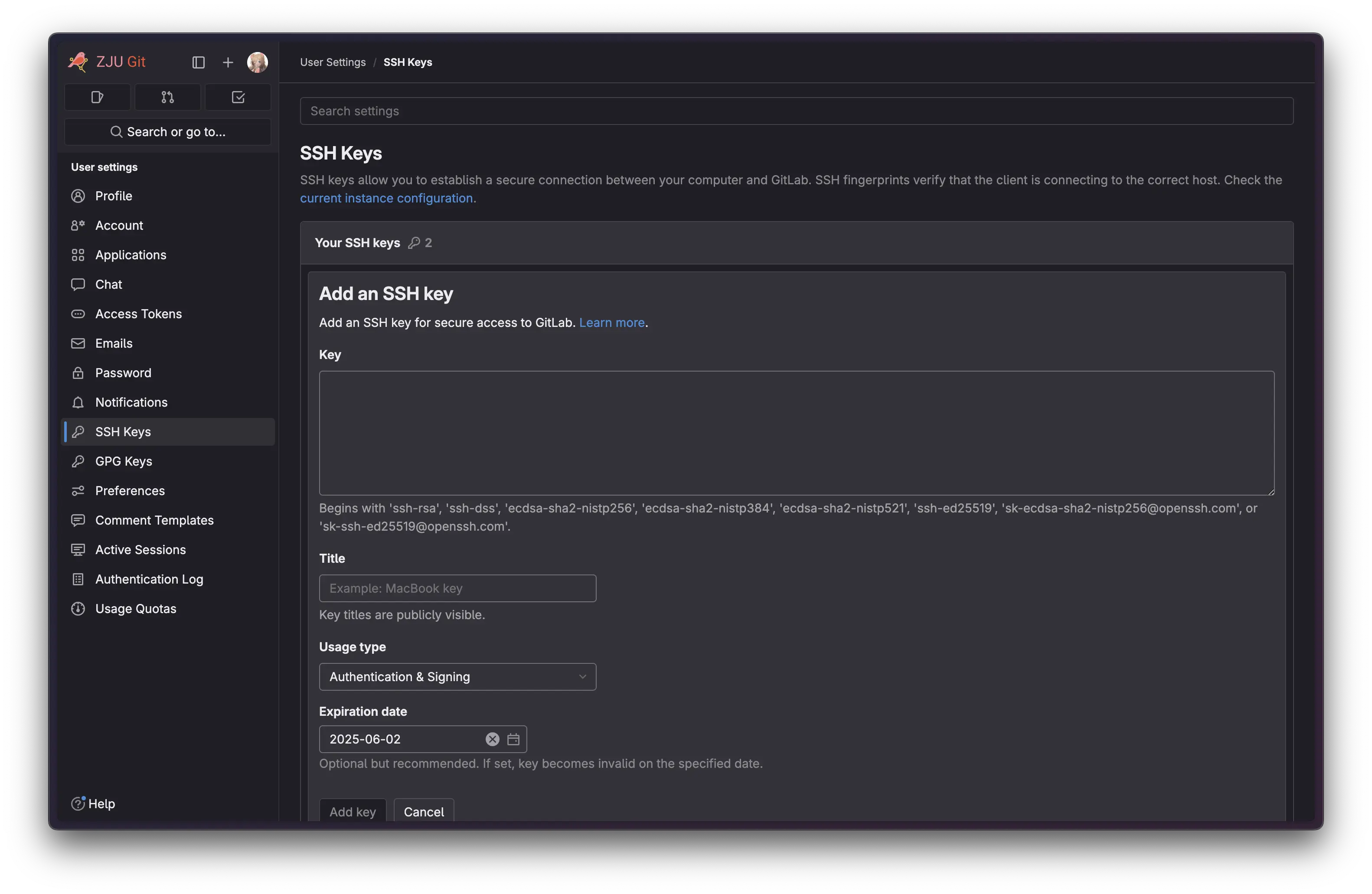Open the to-do list icon
The height and width of the screenshot is (894, 1372).
pyautogui.click(x=238, y=97)
